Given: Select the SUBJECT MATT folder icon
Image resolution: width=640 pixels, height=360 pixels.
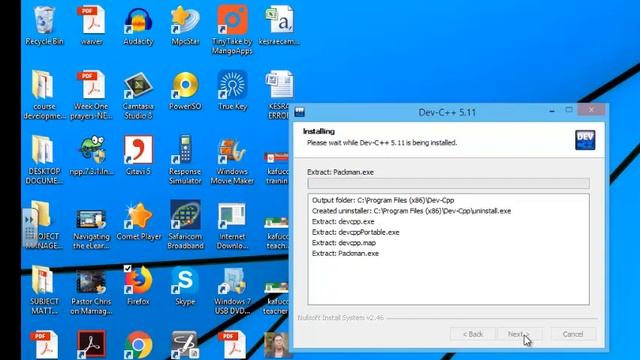Looking at the screenshot, I should (44, 291).
